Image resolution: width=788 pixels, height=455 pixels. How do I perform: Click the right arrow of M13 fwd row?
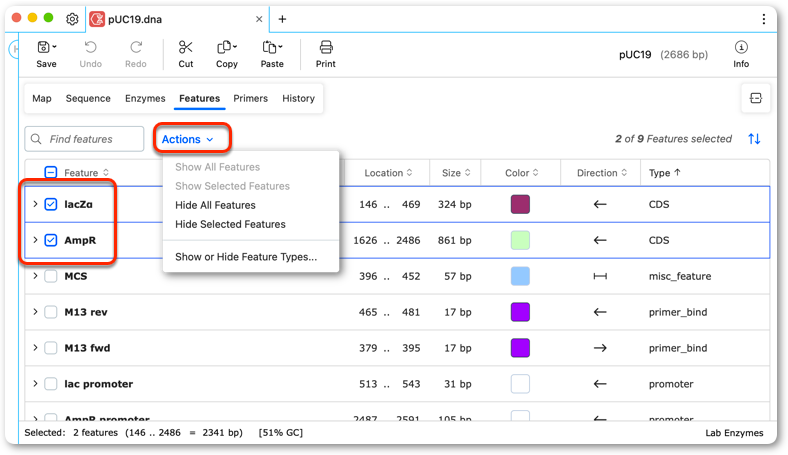tap(600, 348)
